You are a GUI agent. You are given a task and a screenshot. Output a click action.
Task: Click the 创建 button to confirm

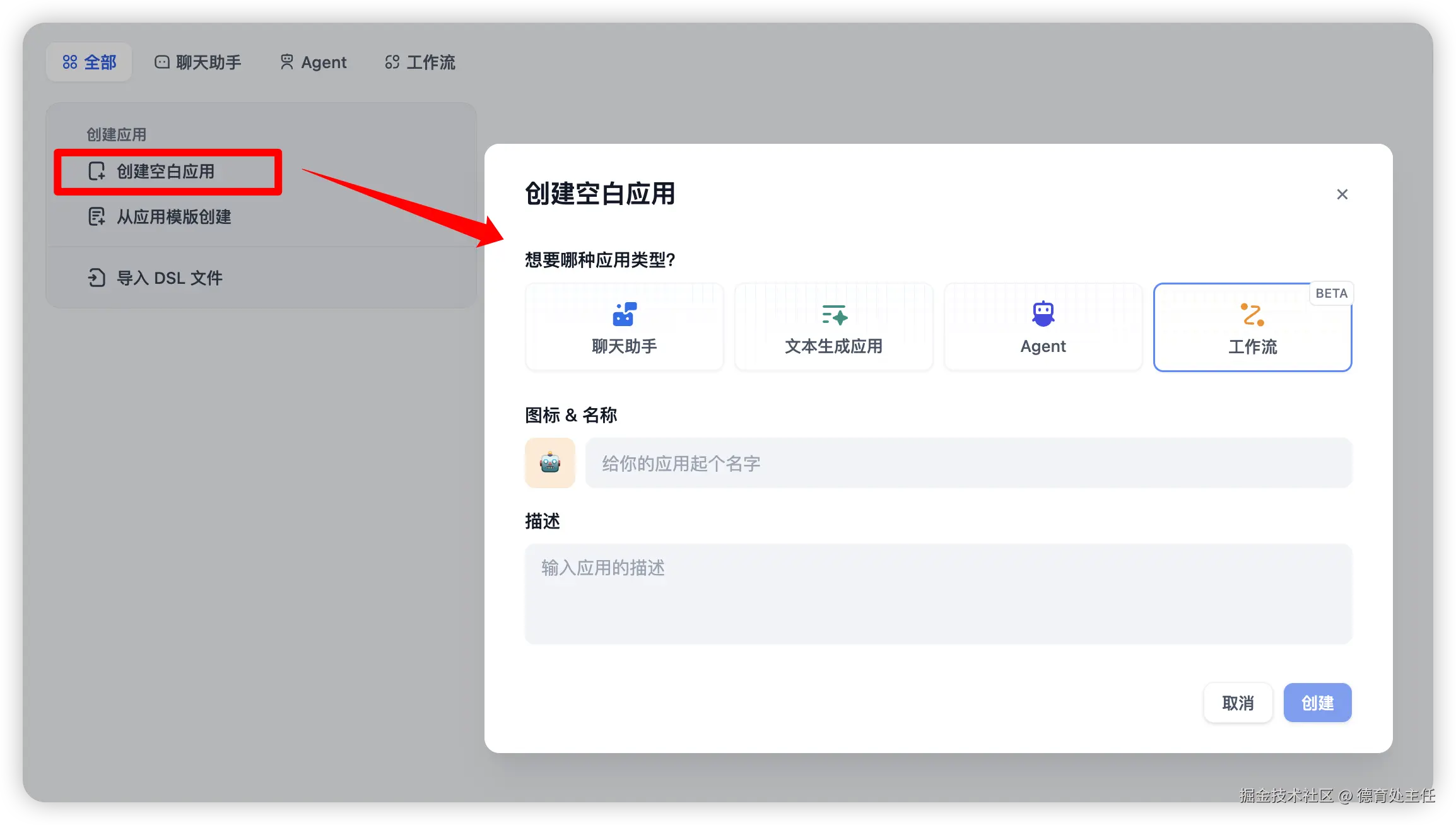click(1317, 703)
